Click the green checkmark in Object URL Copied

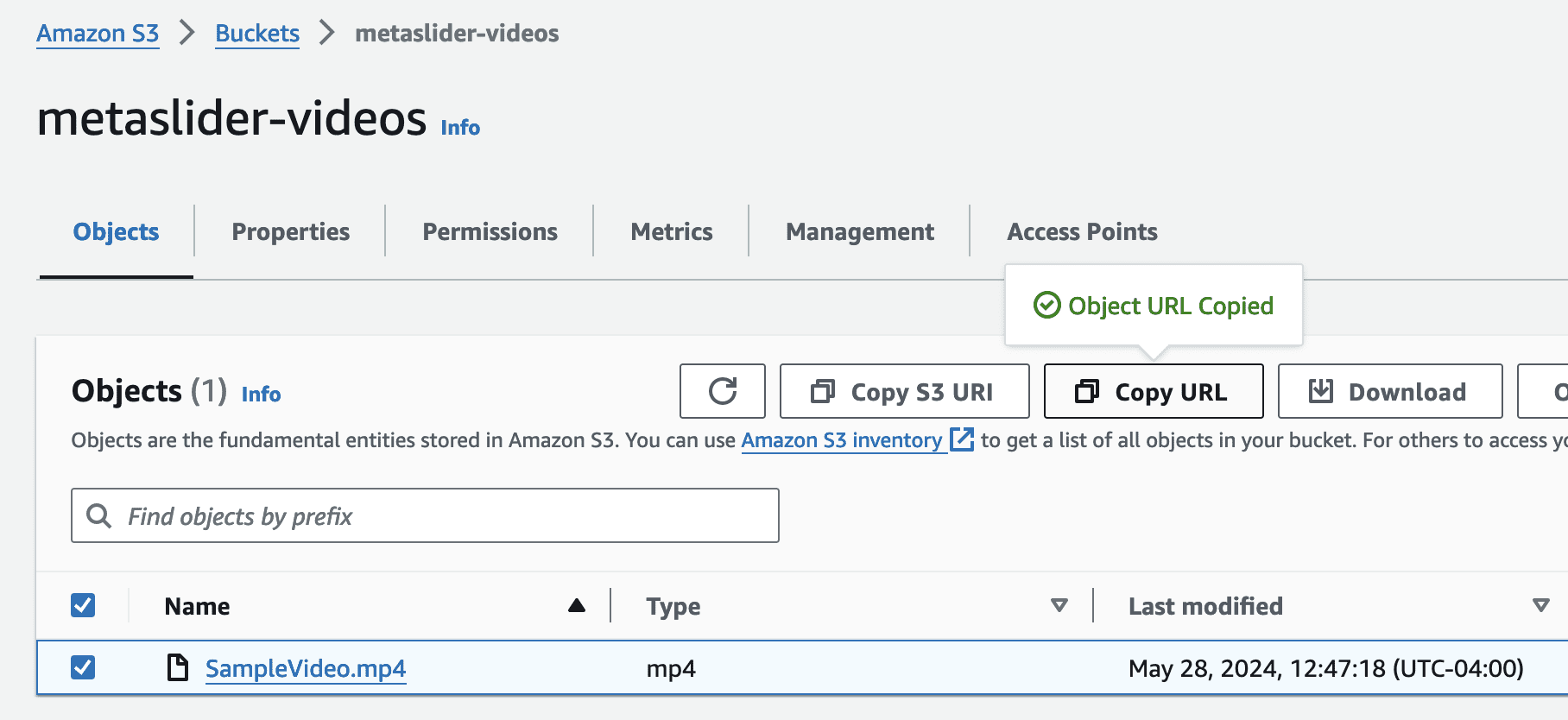(1046, 305)
